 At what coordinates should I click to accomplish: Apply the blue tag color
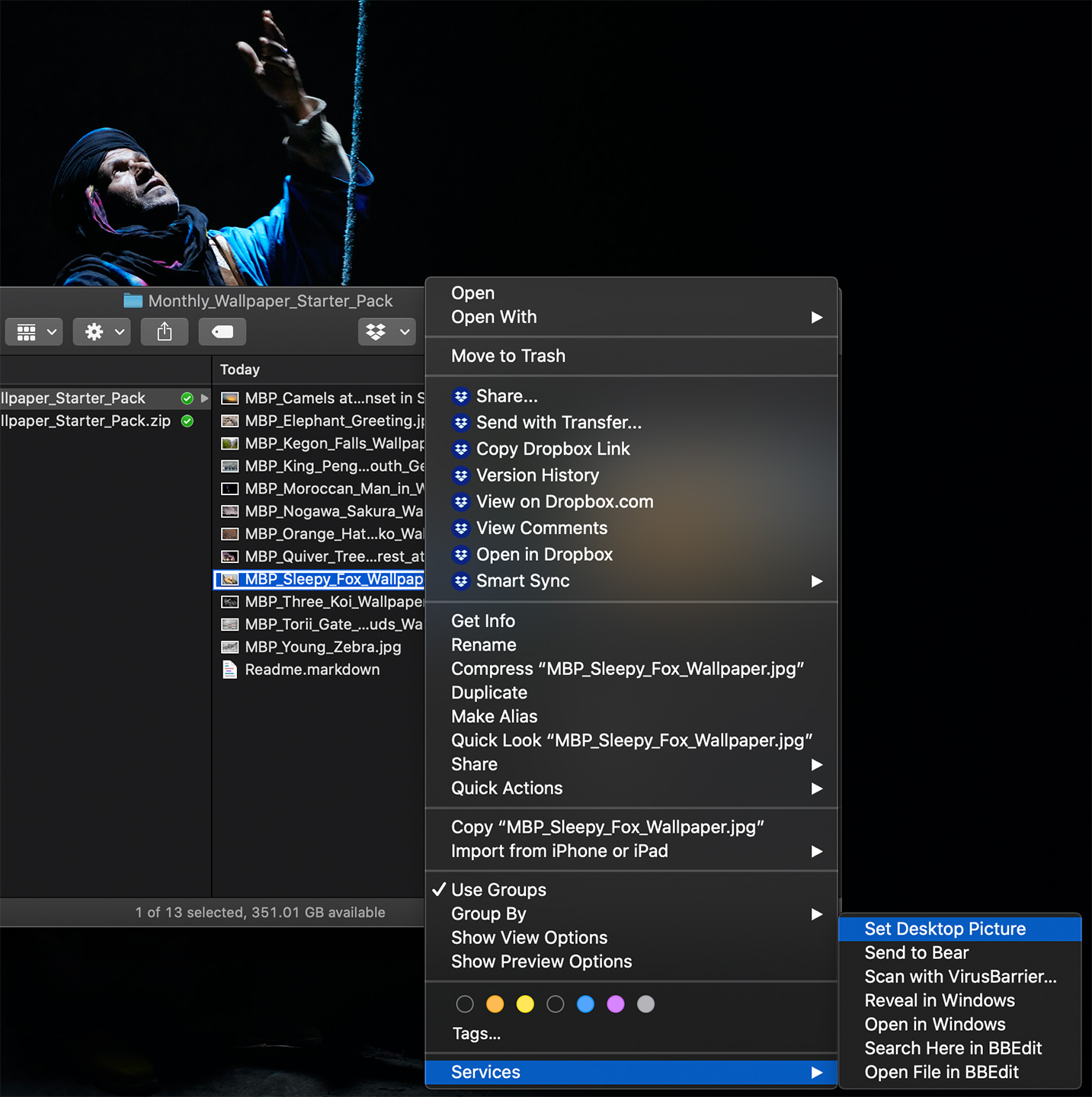[x=585, y=1004]
